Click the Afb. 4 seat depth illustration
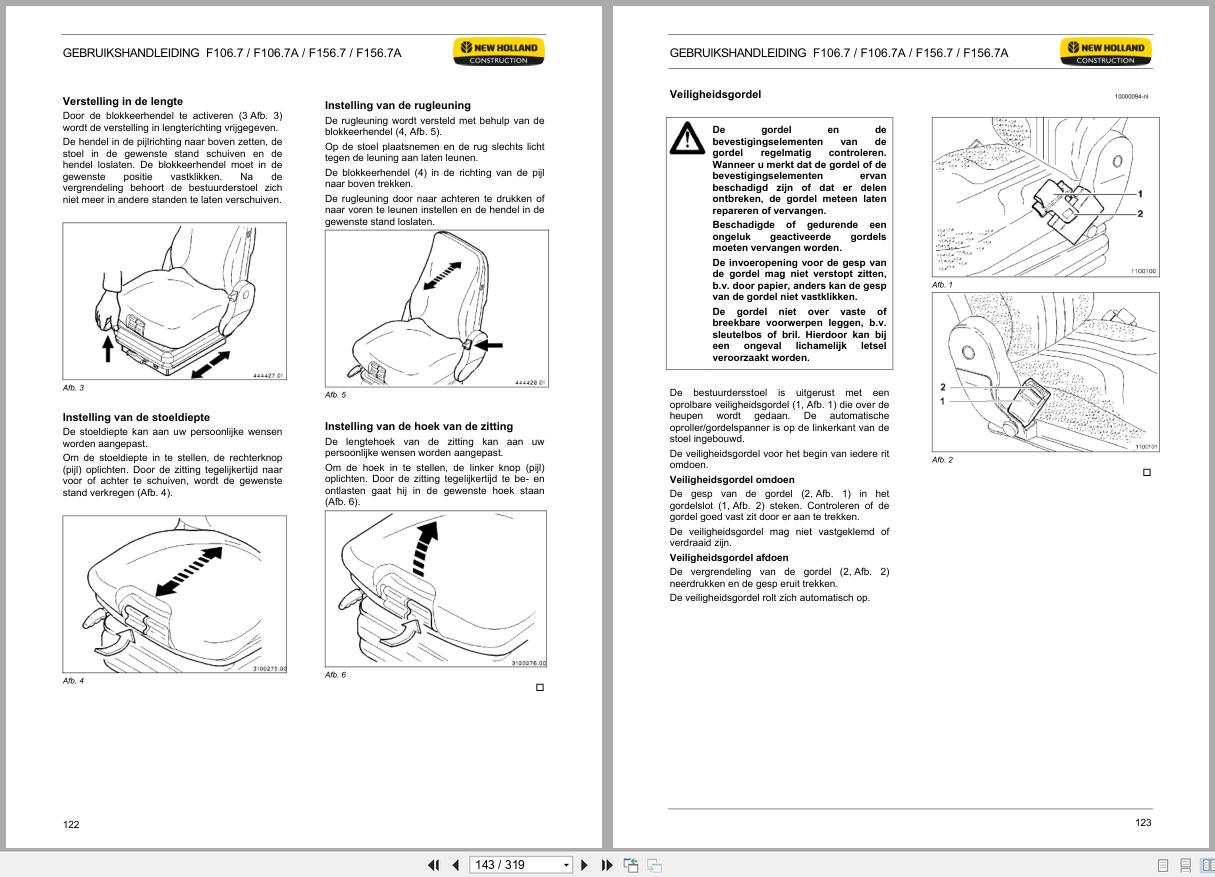 tap(174, 594)
